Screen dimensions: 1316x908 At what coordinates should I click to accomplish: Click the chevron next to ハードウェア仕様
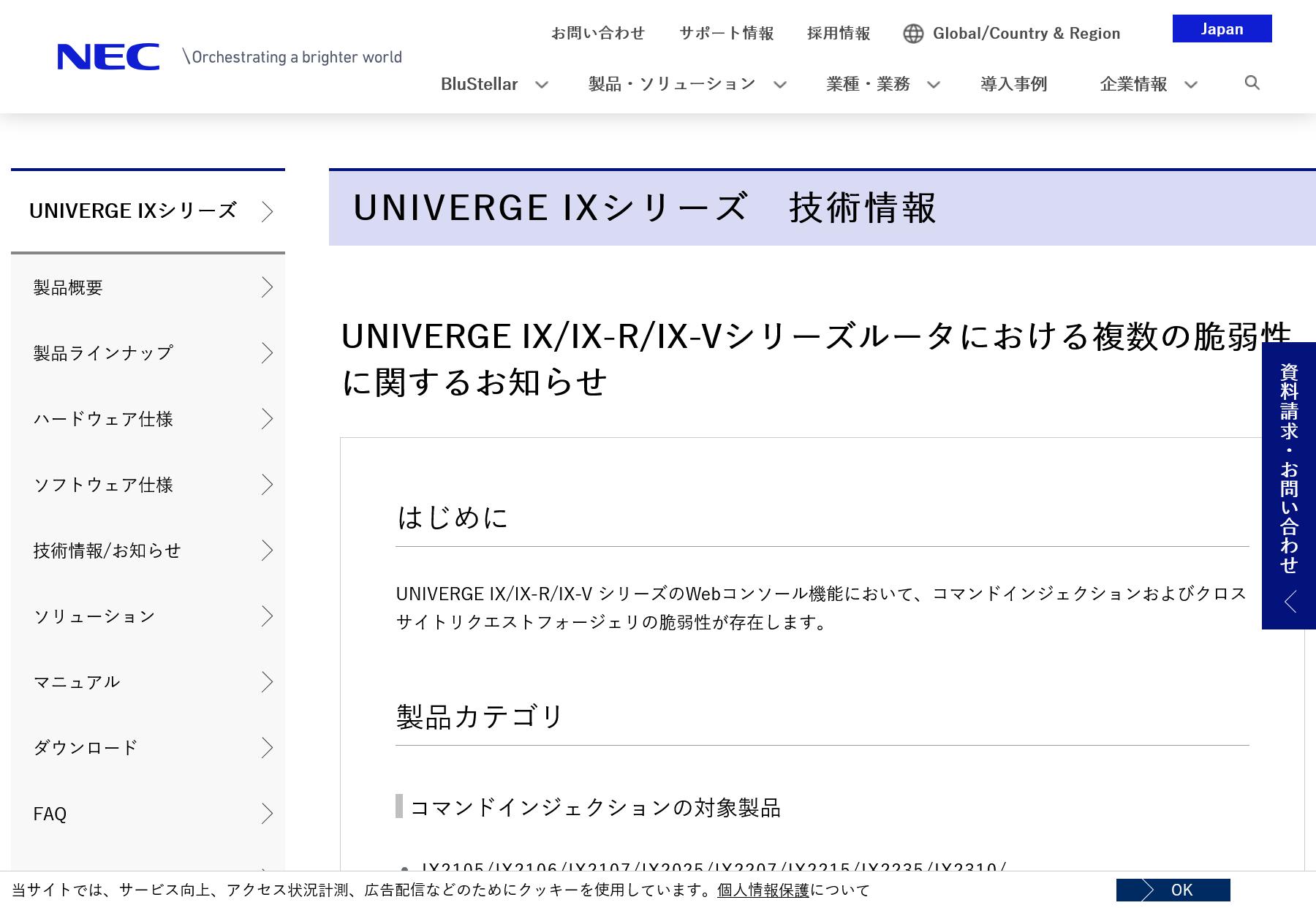[267, 419]
